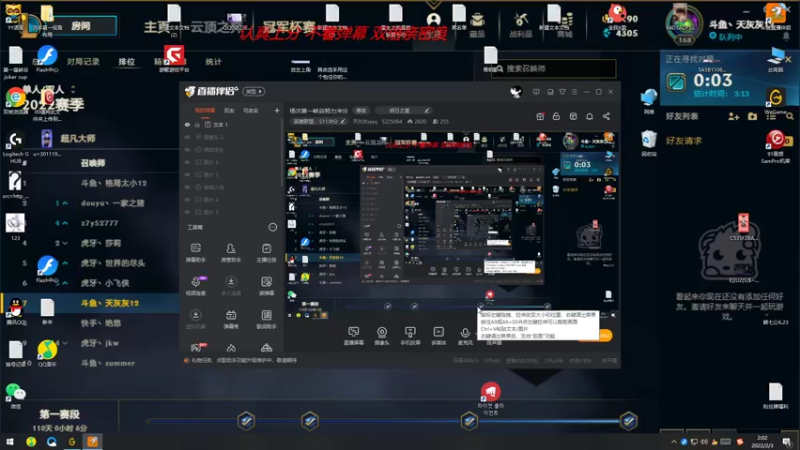Open the 读弹幕 tool

point(266,286)
